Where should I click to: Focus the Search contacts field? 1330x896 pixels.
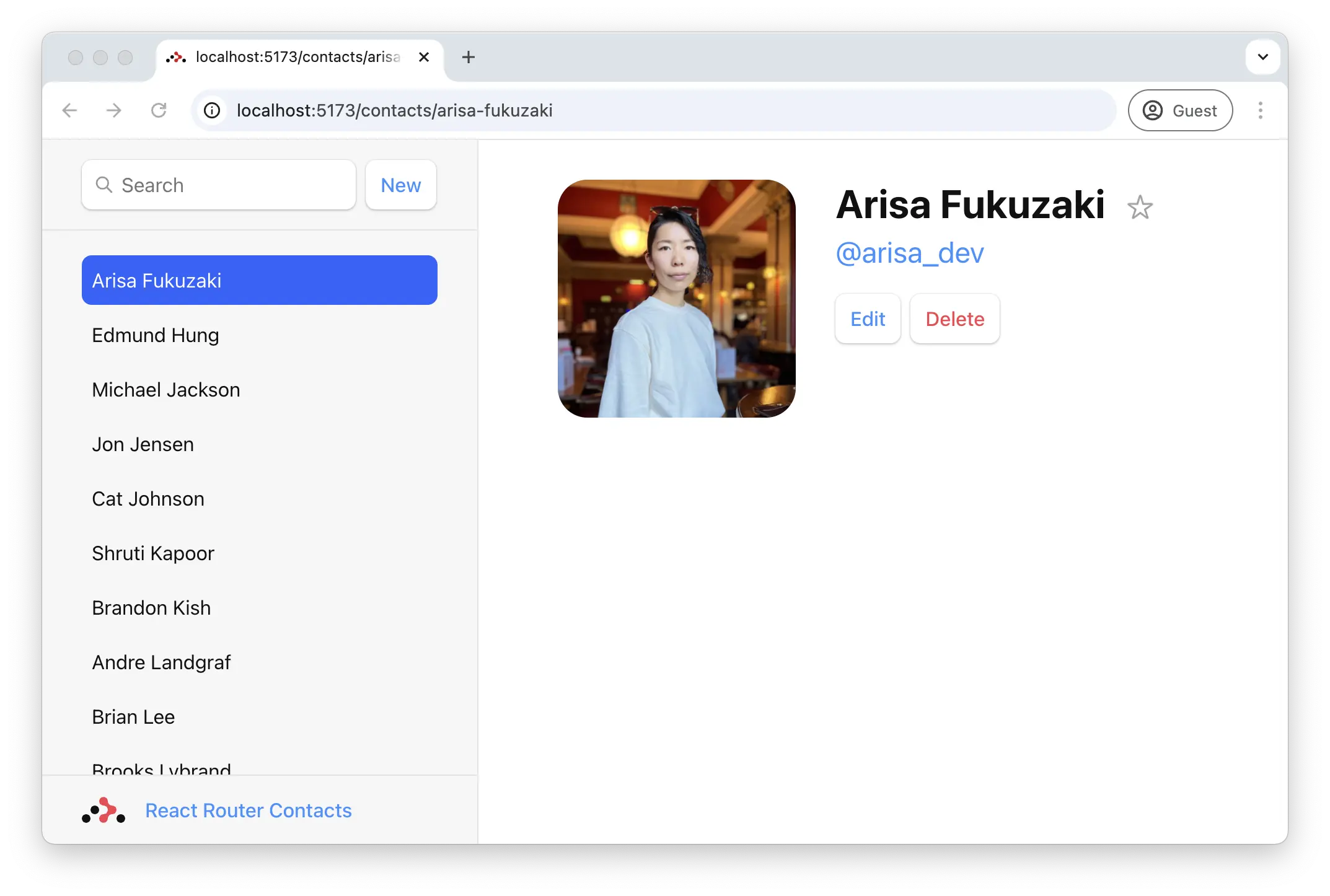(219, 185)
